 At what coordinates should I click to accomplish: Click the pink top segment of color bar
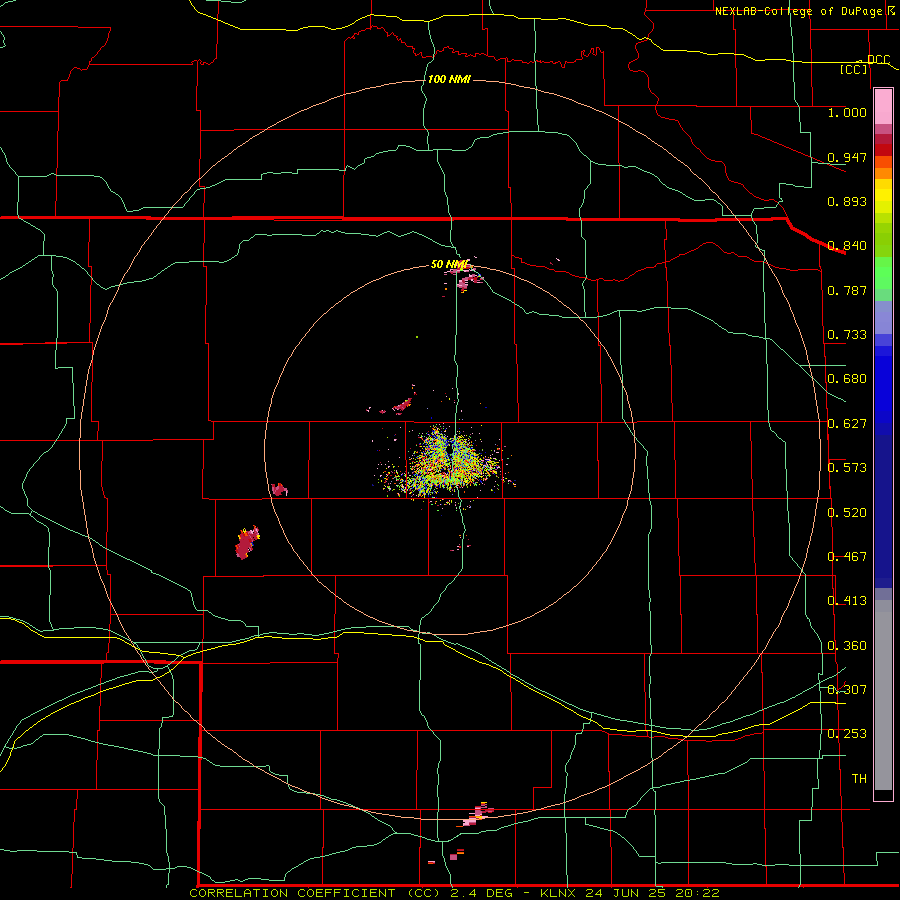[883, 107]
